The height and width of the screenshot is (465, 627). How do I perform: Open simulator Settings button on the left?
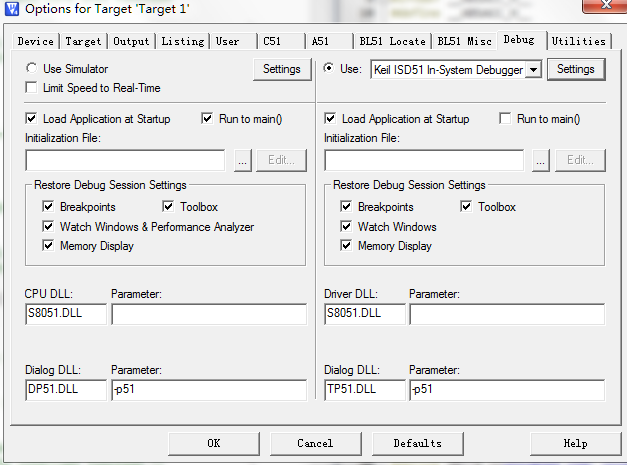(x=281, y=69)
